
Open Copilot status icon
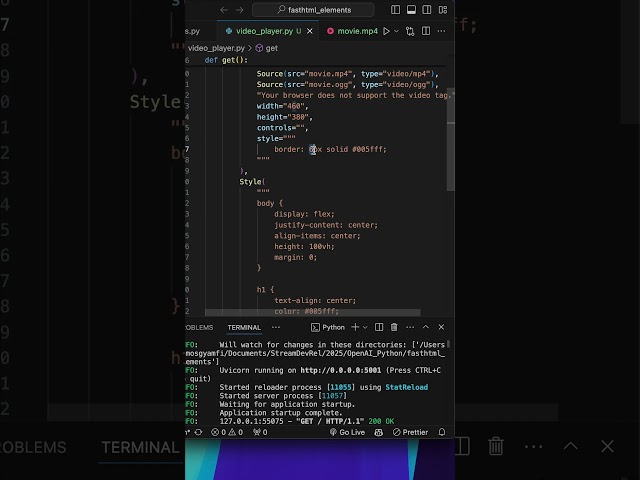point(378,432)
